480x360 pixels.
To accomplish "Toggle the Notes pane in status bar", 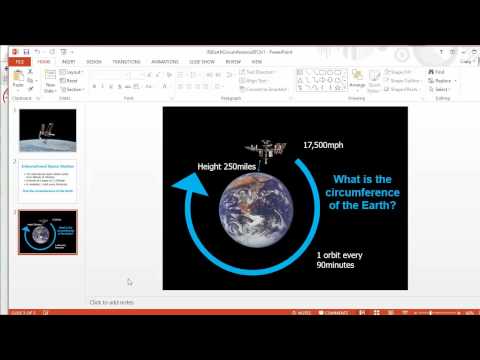I will (302, 313).
